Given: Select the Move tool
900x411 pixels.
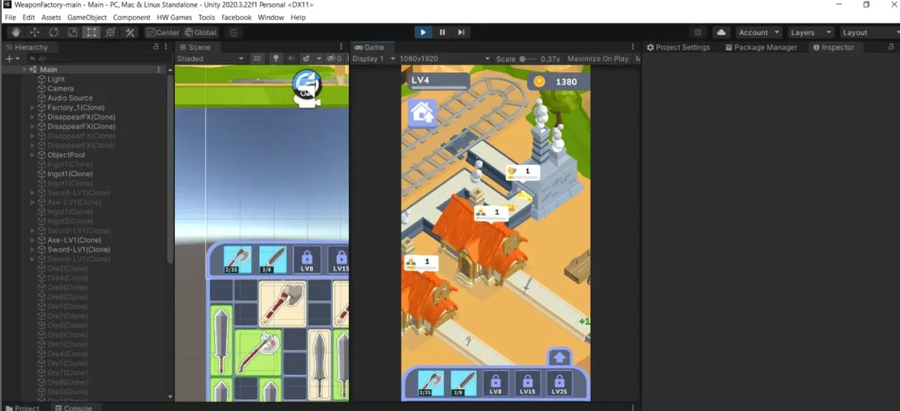Looking at the screenshot, I should coord(34,32).
